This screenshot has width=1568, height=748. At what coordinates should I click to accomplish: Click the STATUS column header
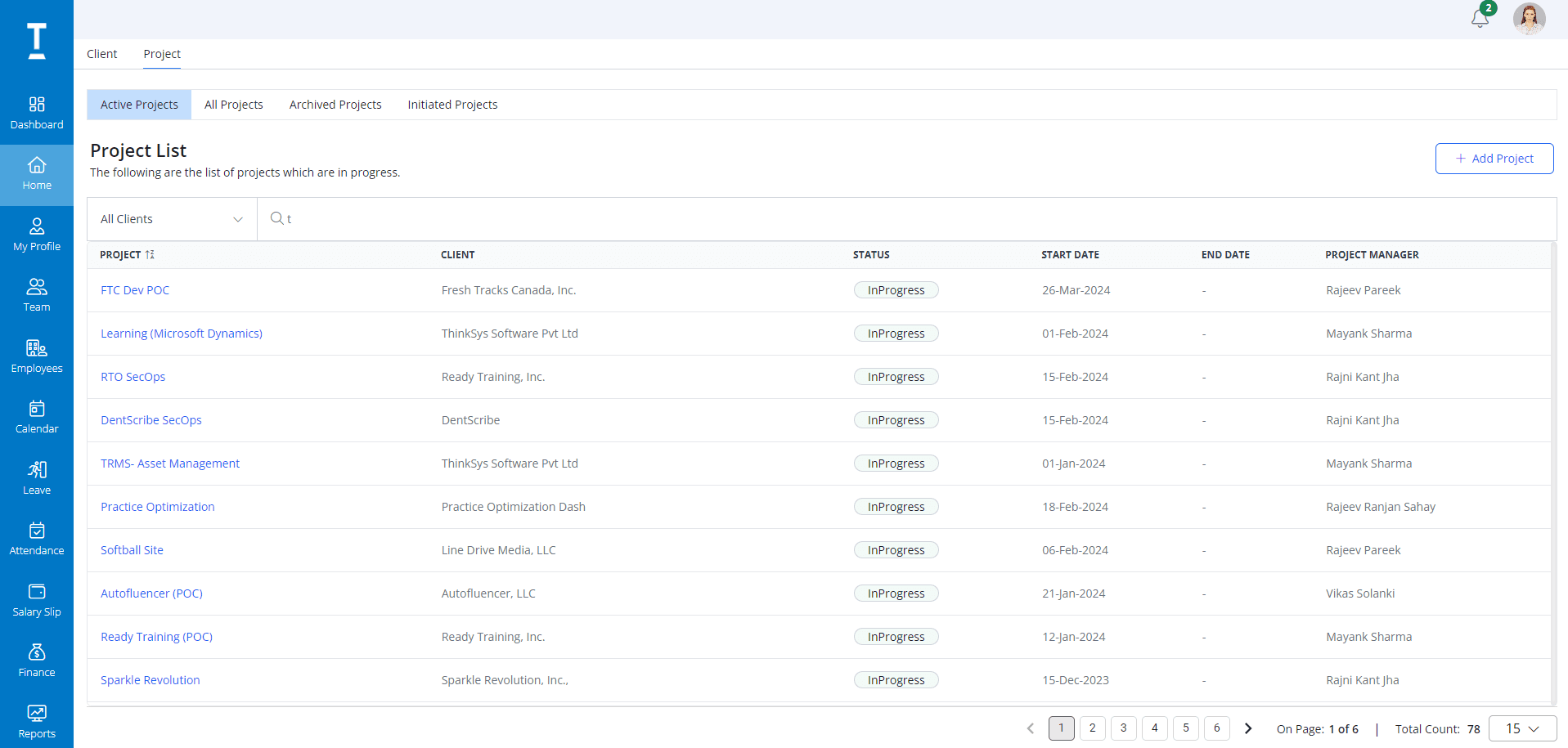coord(871,255)
